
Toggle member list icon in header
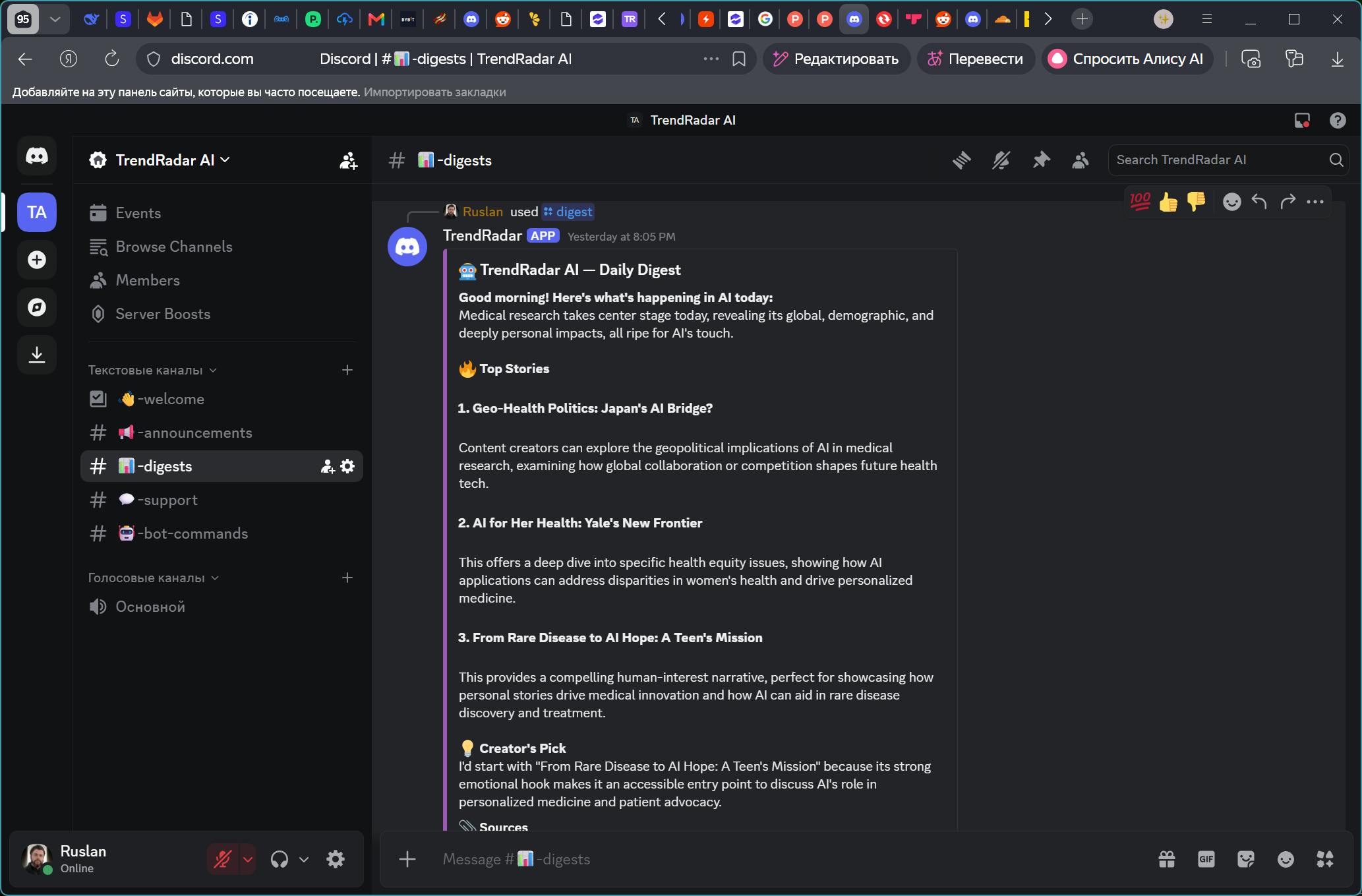tap(1081, 160)
